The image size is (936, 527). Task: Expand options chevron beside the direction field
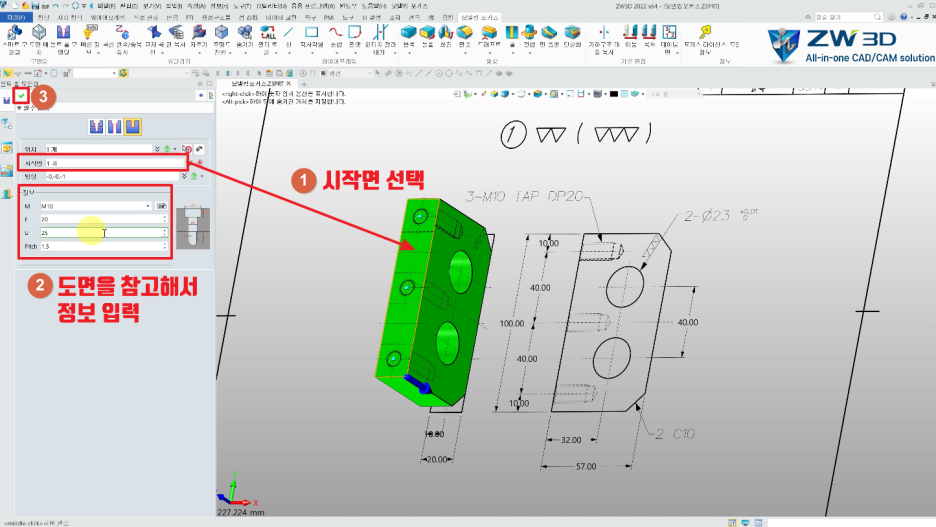[x=184, y=177]
